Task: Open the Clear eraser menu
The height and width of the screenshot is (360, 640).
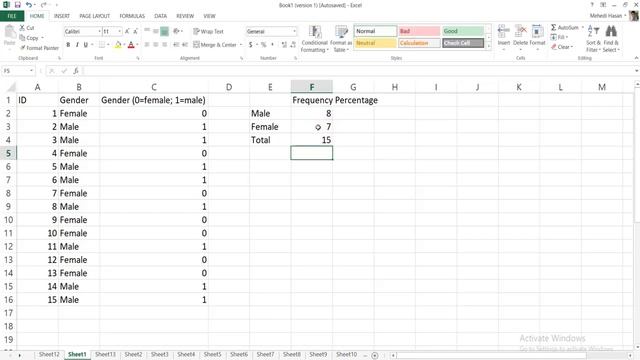Action: pos(562,47)
